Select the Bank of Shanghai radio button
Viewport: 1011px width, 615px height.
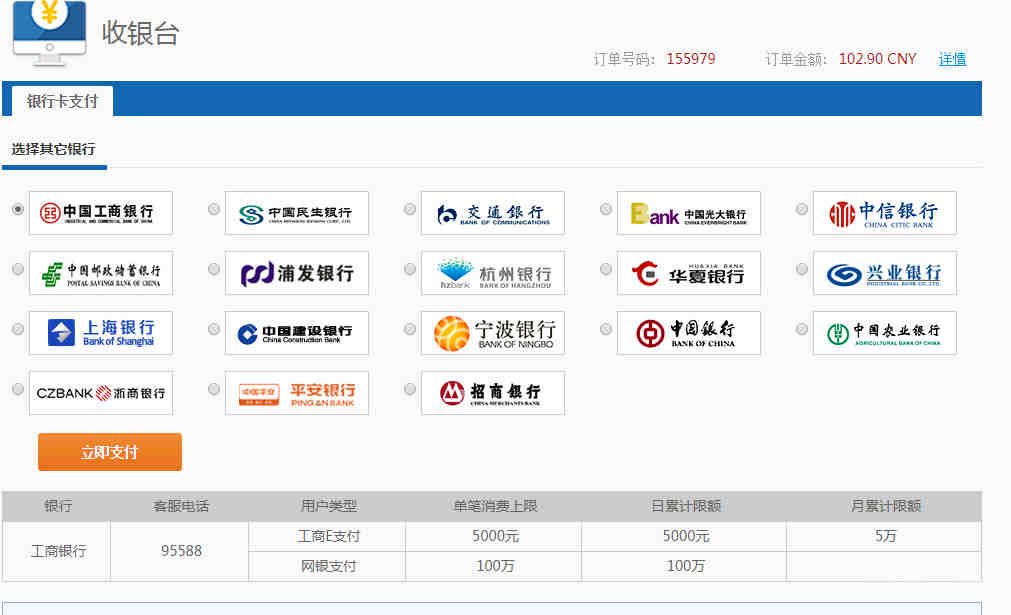pyautogui.click(x=18, y=329)
